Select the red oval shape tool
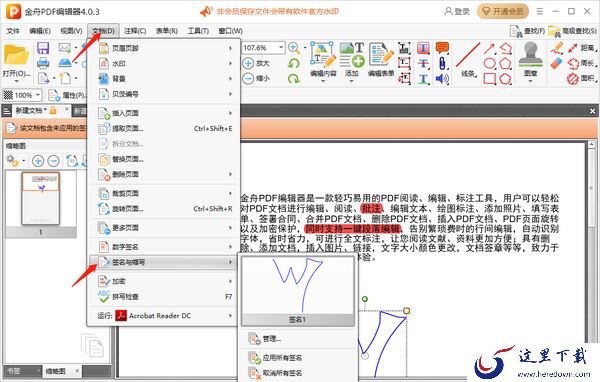Screen dimensions: 600x382 489,63
